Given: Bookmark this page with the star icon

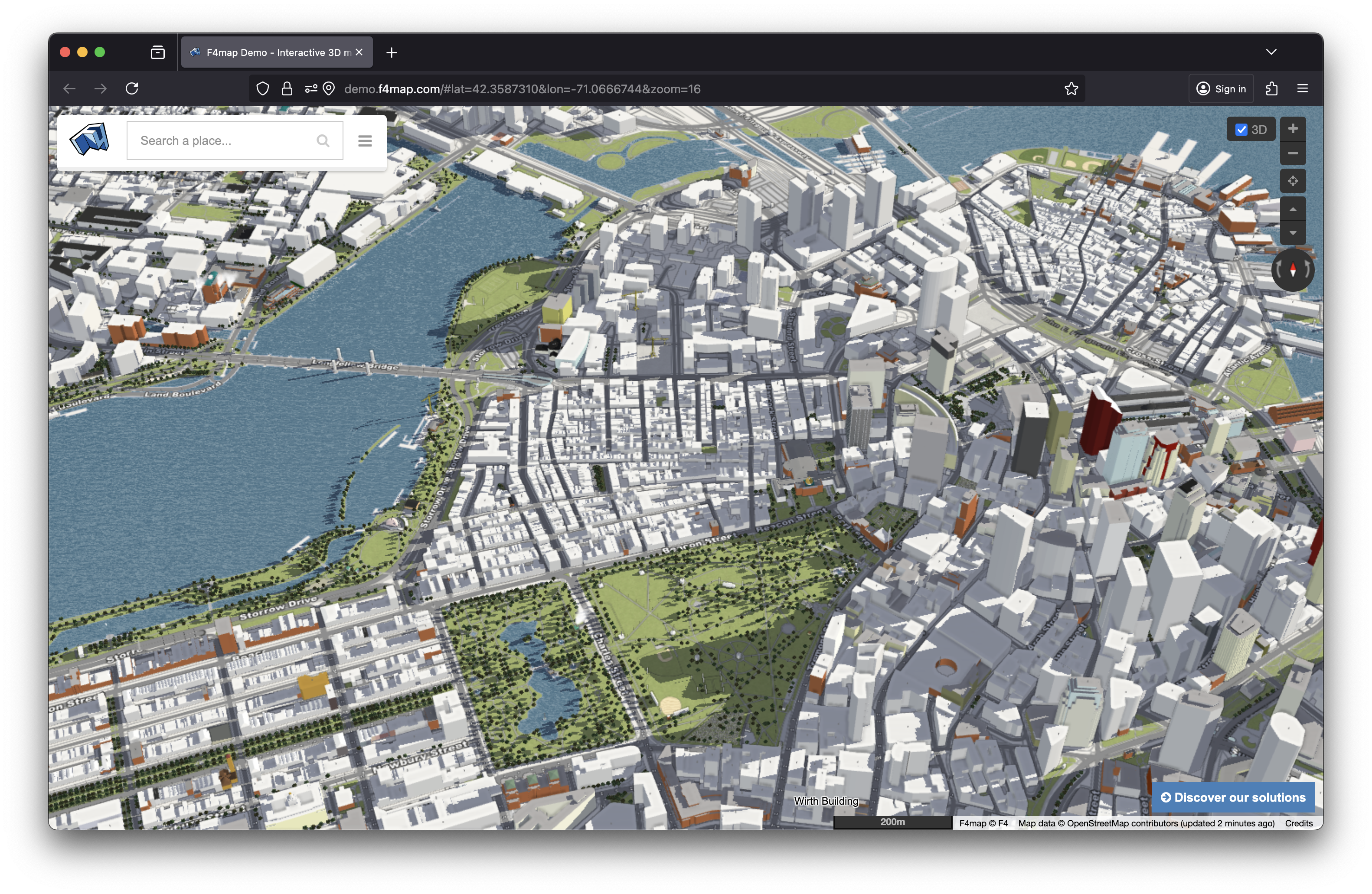Looking at the screenshot, I should point(1071,89).
